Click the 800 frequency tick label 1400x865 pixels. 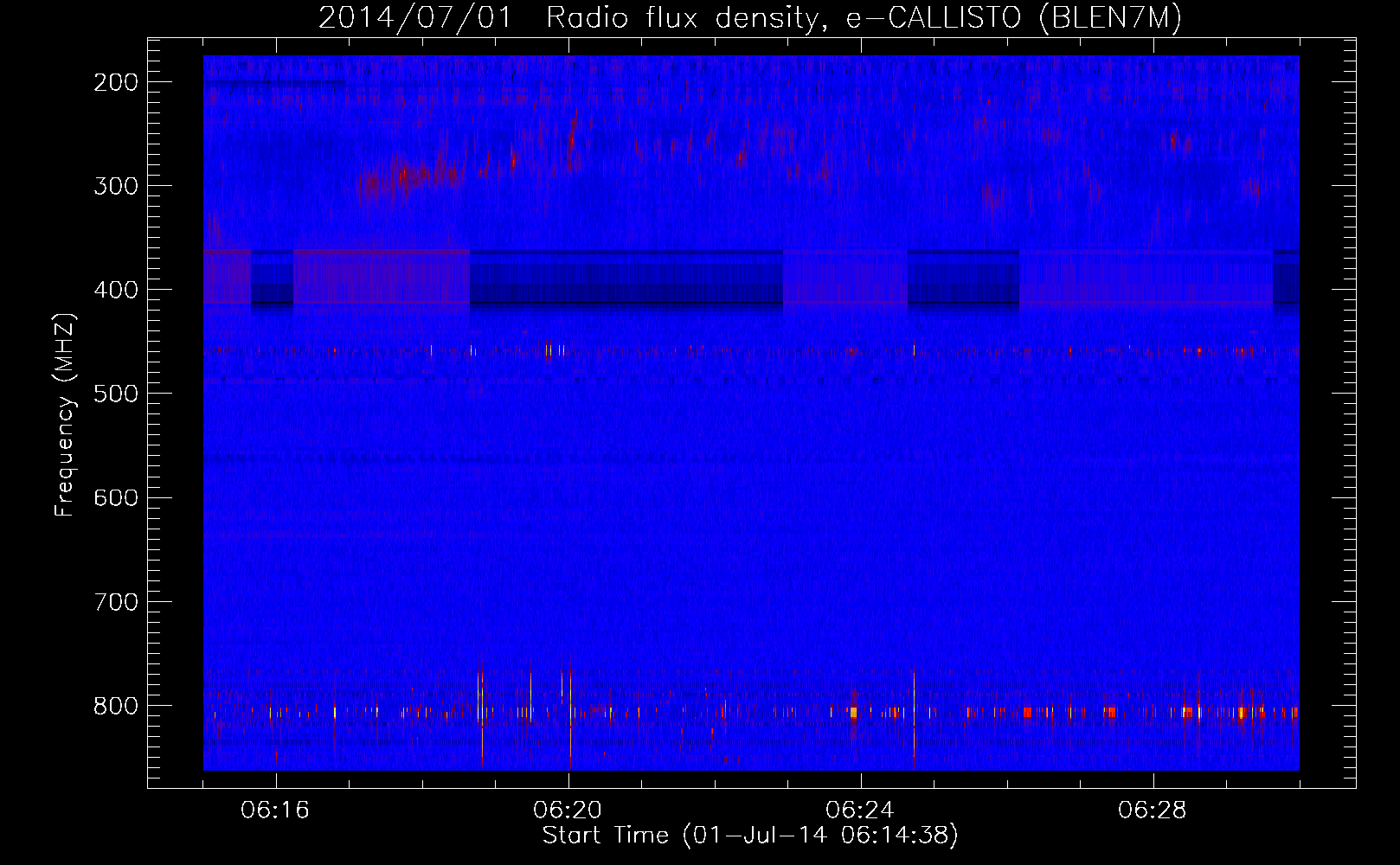[x=116, y=706]
